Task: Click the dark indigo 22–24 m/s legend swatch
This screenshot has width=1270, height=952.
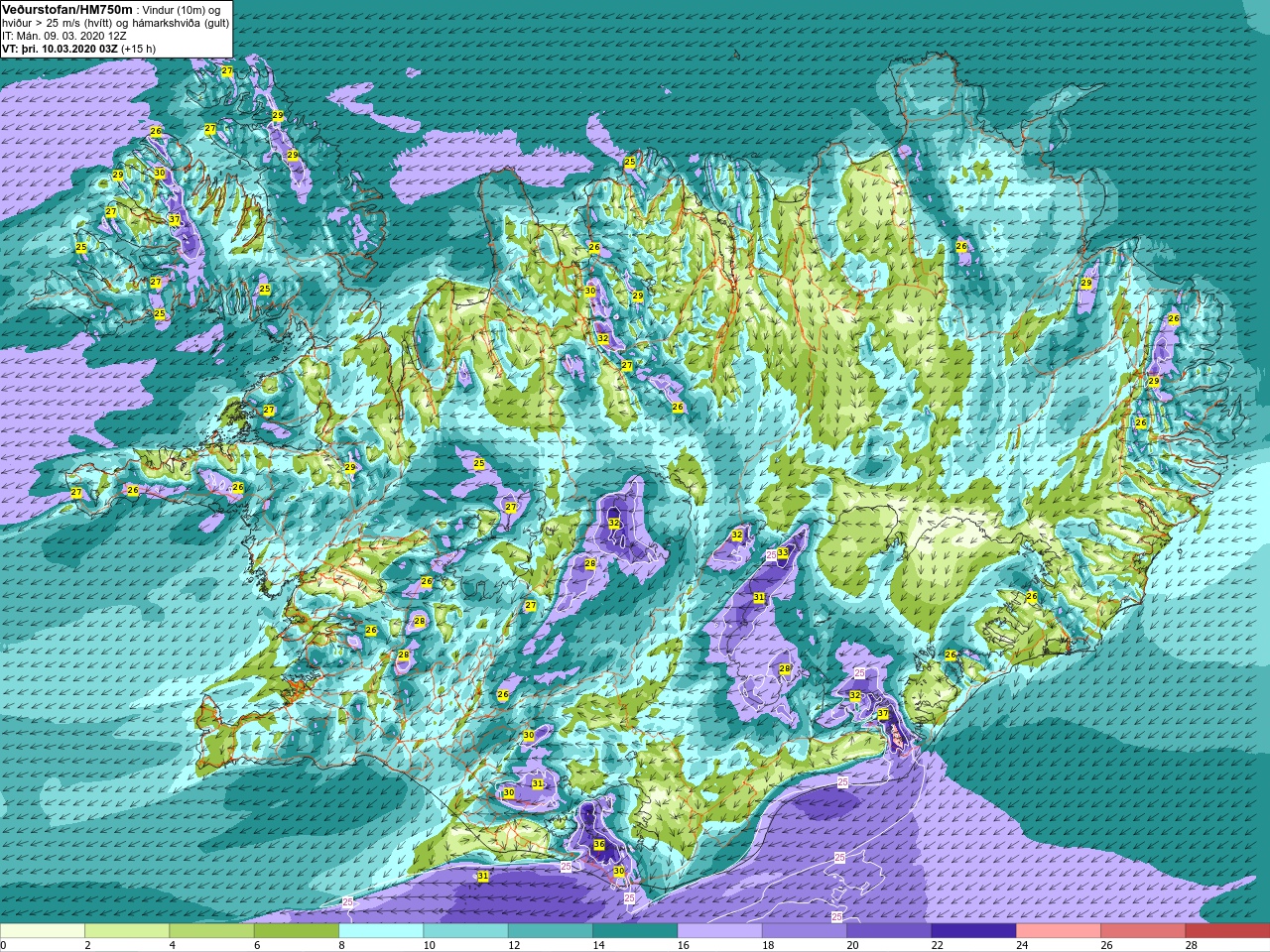Action: click(973, 931)
